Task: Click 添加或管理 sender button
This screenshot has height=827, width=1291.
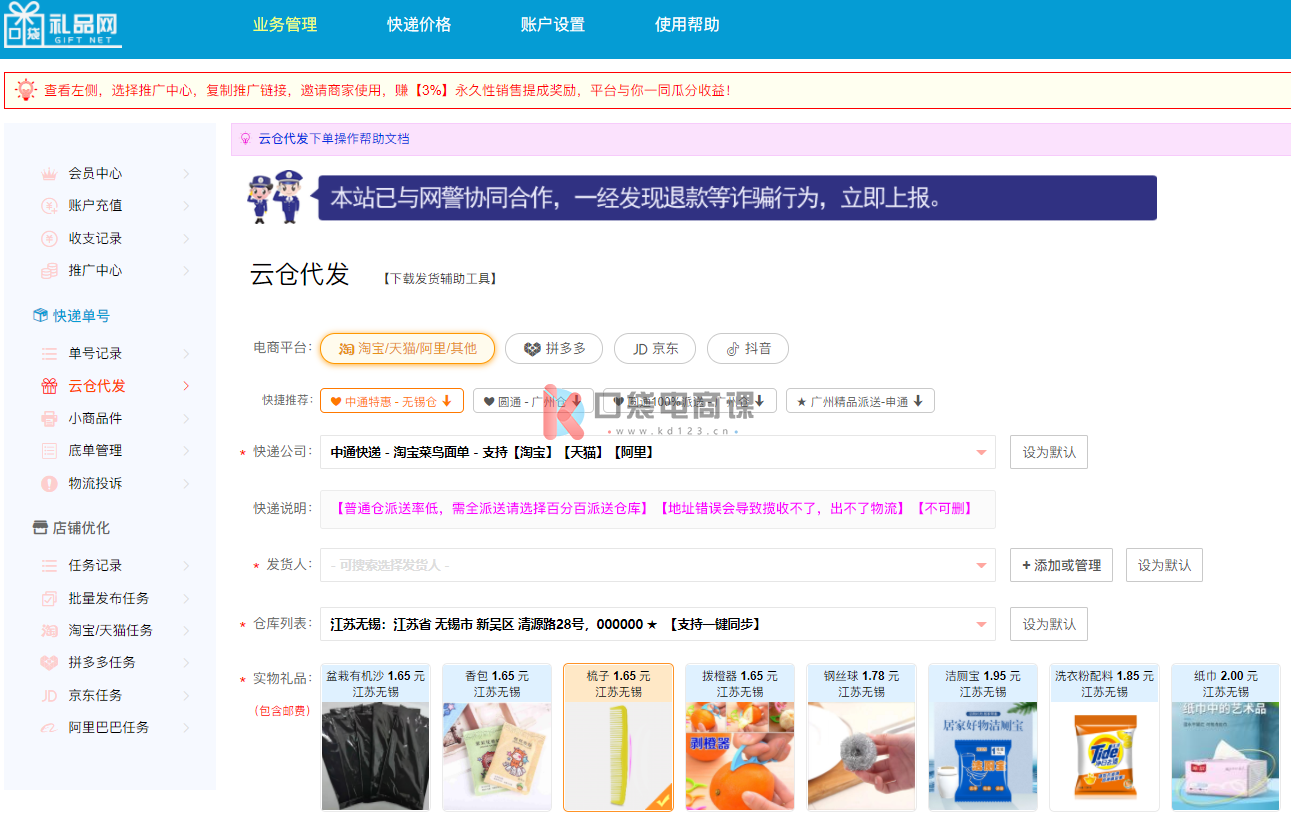Action: click(1062, 565)
